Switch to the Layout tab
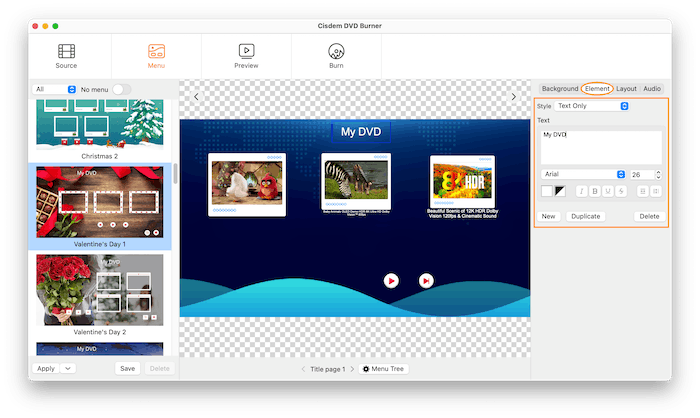Screen dimensions: 700x418 [x=626, y=89]
